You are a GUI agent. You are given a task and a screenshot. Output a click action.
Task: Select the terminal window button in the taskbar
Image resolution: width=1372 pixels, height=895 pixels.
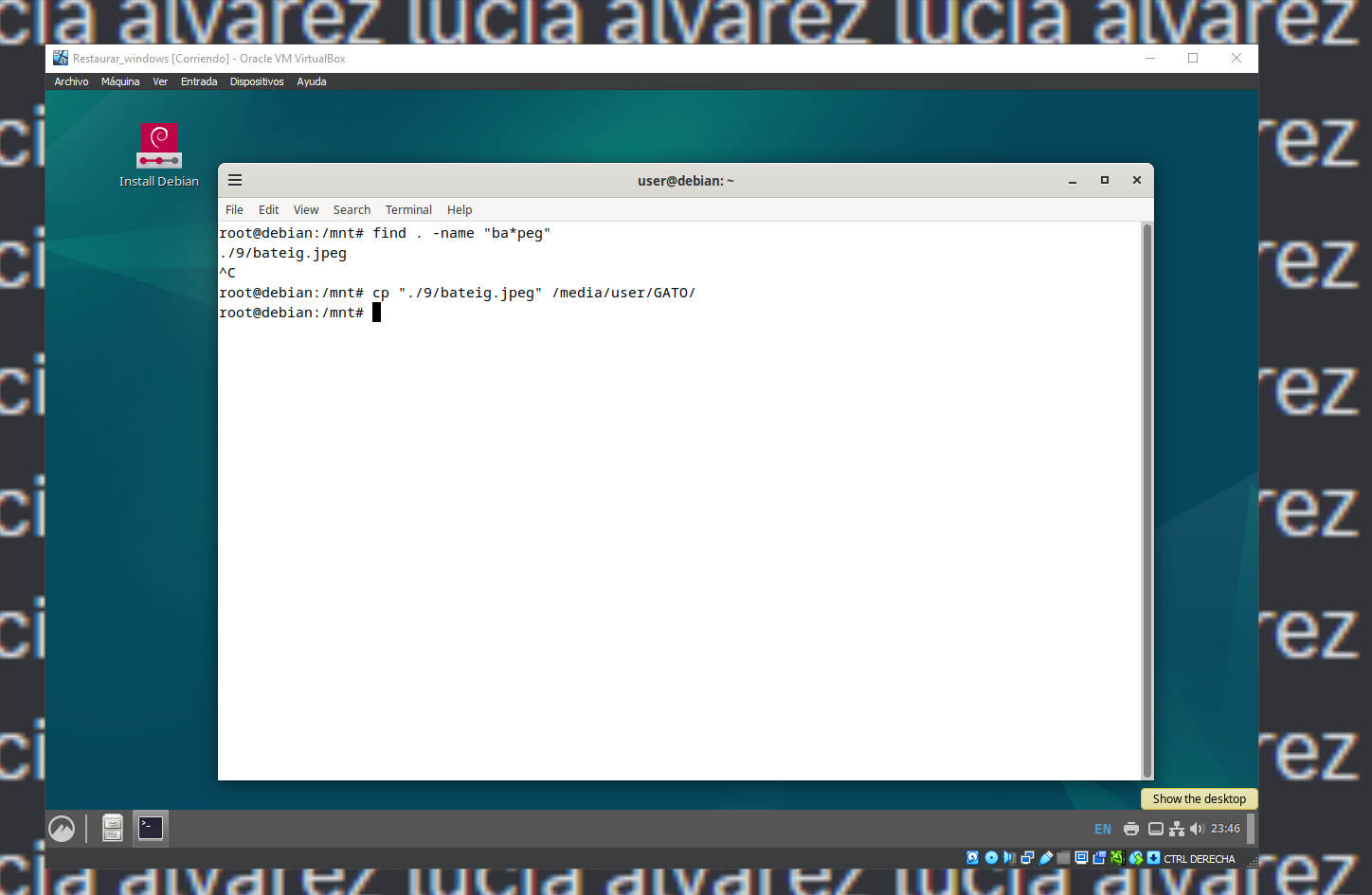(x=150, y=828)
